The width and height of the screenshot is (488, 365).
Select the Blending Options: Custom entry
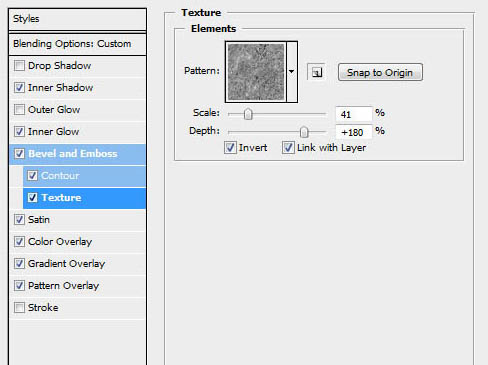(x=77, y=44)
